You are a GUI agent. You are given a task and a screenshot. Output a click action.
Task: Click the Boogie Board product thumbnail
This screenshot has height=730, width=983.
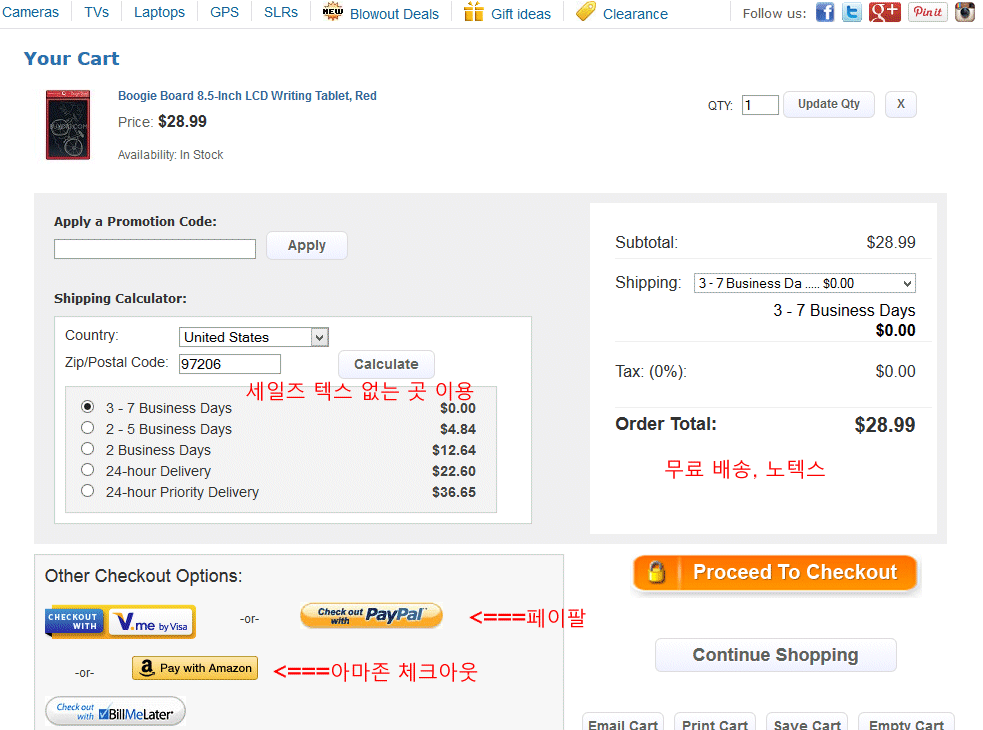pyautogui.click(x=68, y=125)
